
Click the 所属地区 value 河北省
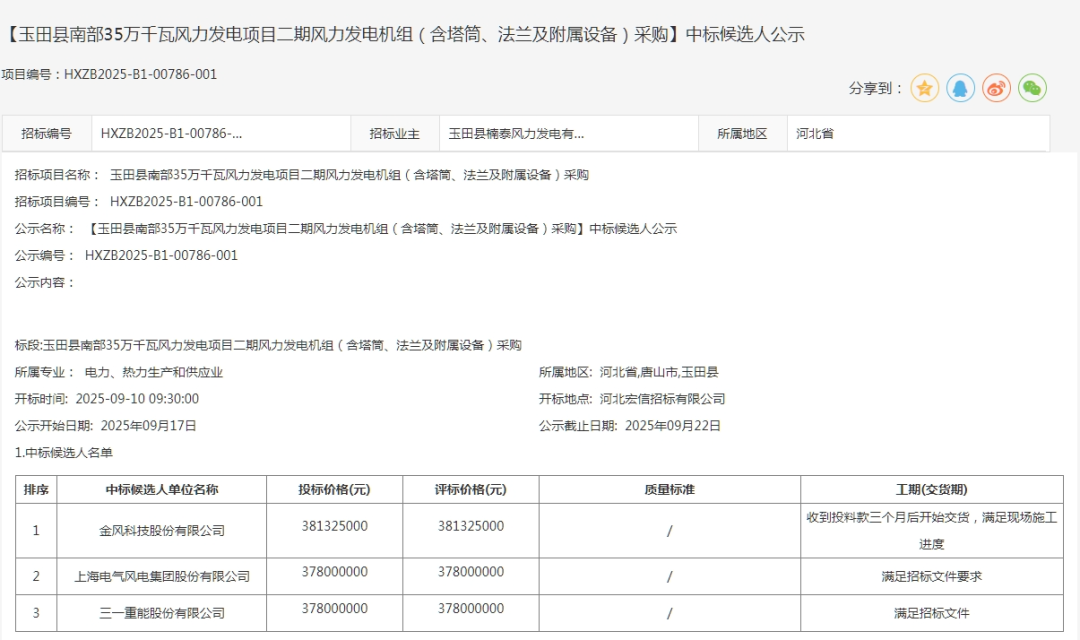click(x=815, y=133)
